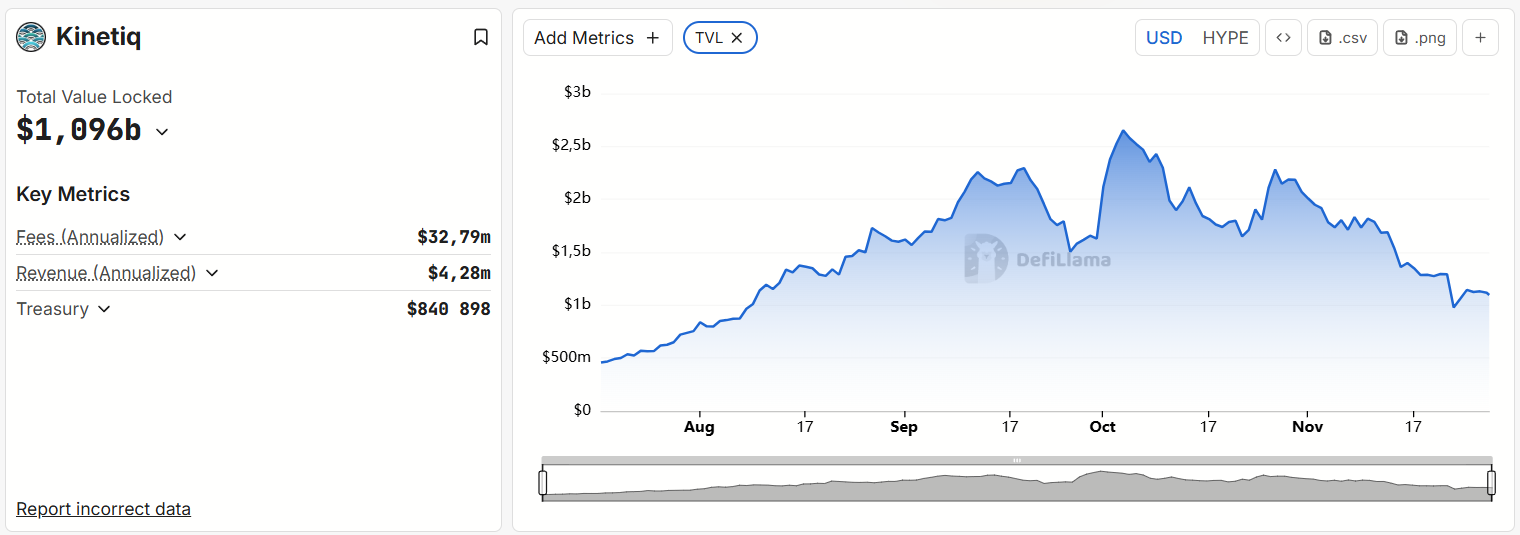Click the Kinetiq protocol logo

click(x=31, y=37)
